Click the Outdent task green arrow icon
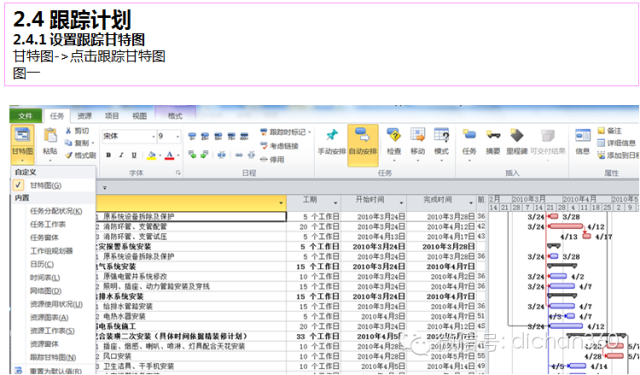 (x=192, y=154)
